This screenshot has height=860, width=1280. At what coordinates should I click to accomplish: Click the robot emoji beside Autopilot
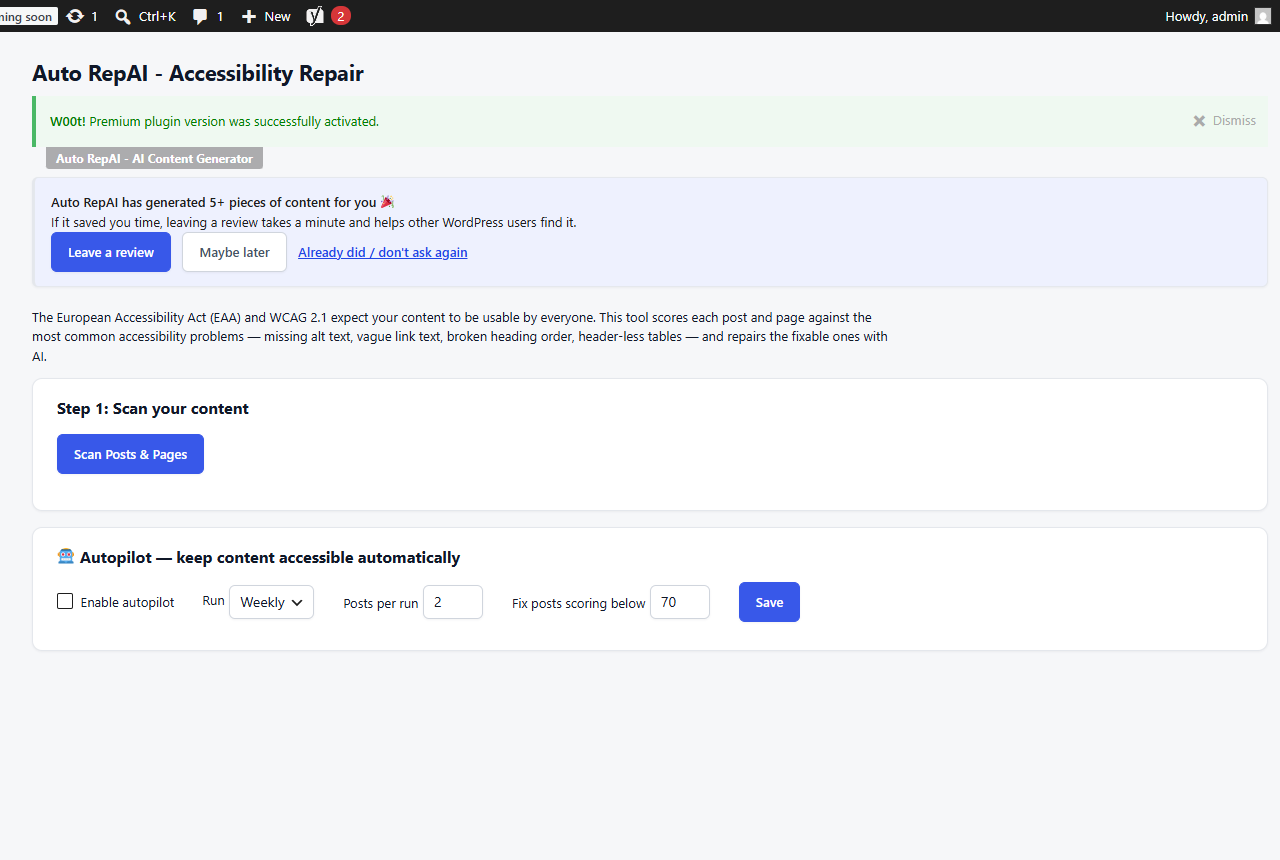pos(66,557)
